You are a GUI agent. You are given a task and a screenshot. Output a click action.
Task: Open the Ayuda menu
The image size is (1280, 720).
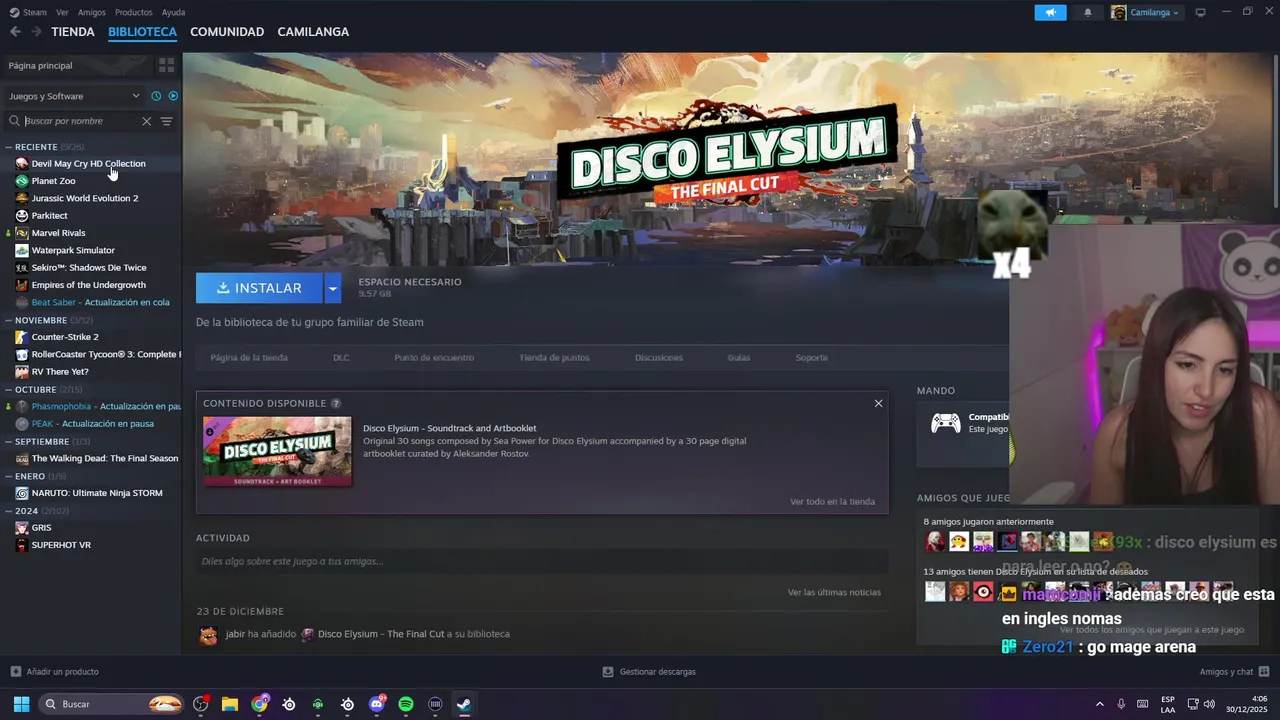[173, 12]
